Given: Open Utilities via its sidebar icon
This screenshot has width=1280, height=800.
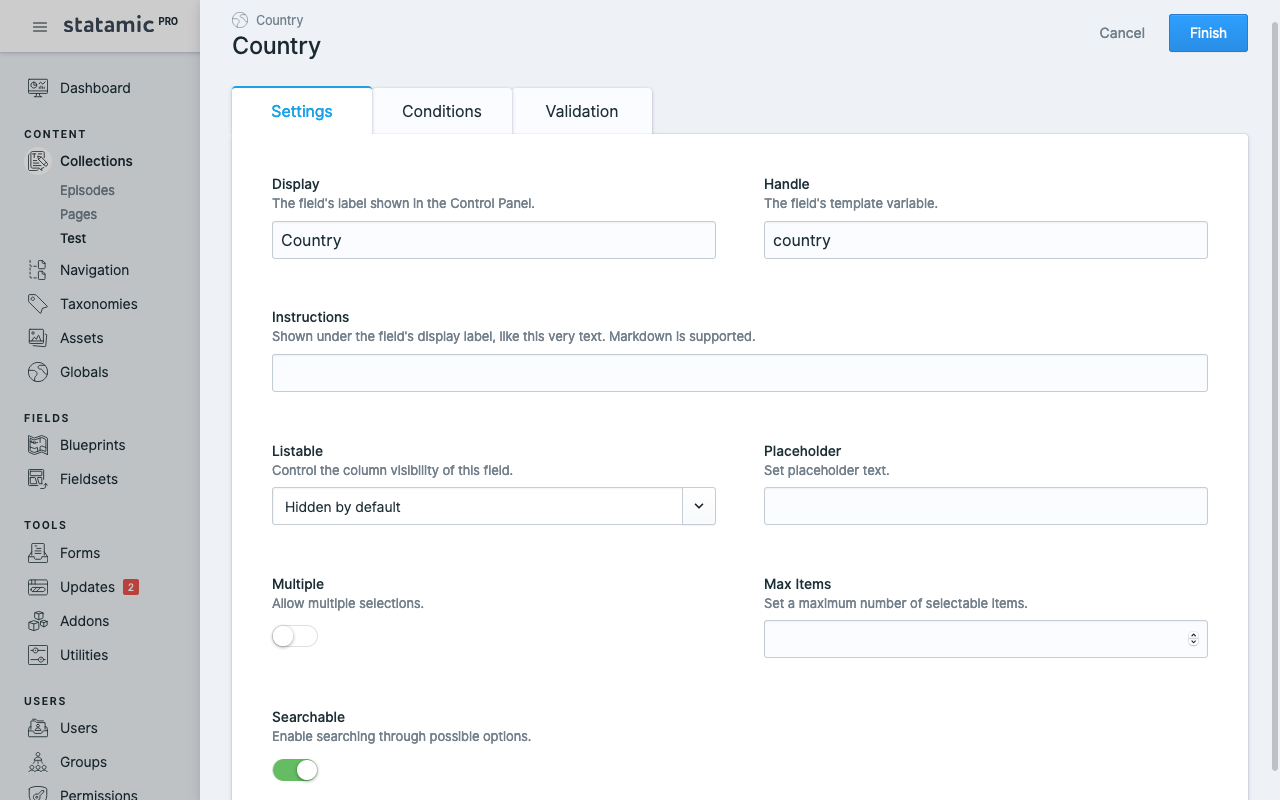Looking at the screenshot, I should click(38, 655).
